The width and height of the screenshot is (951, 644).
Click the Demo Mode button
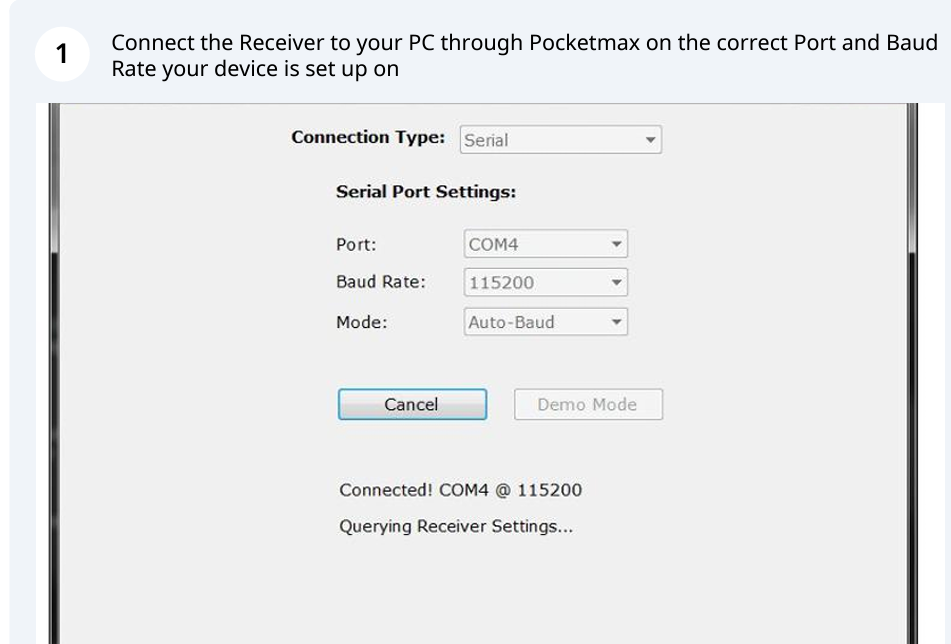(x=587, y=405)
